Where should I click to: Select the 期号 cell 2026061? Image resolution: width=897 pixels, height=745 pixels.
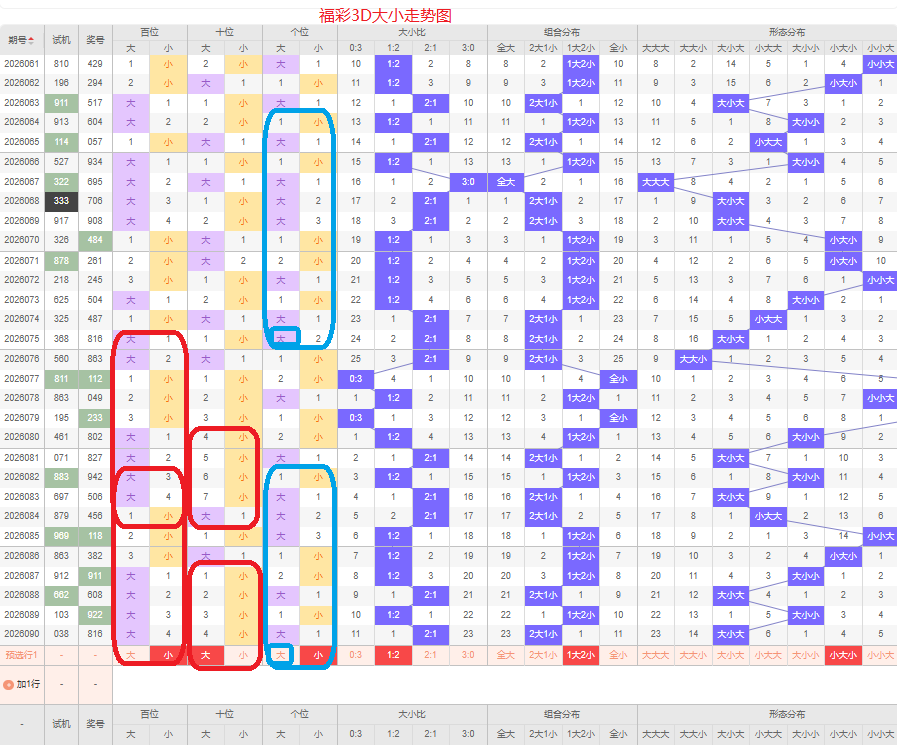click(22, 64)
